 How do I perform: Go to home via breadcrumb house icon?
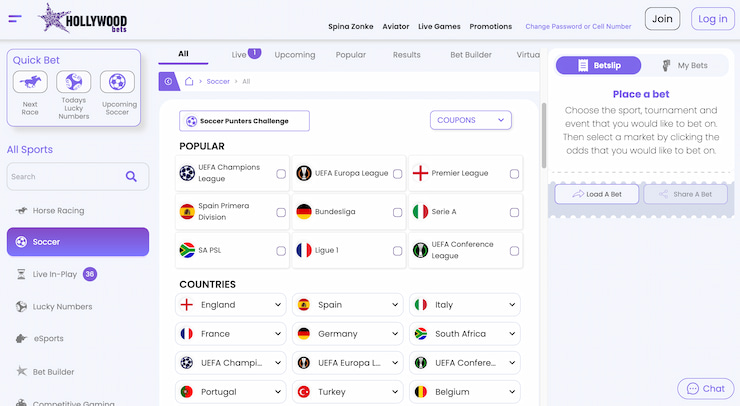[x=189, y=81]
